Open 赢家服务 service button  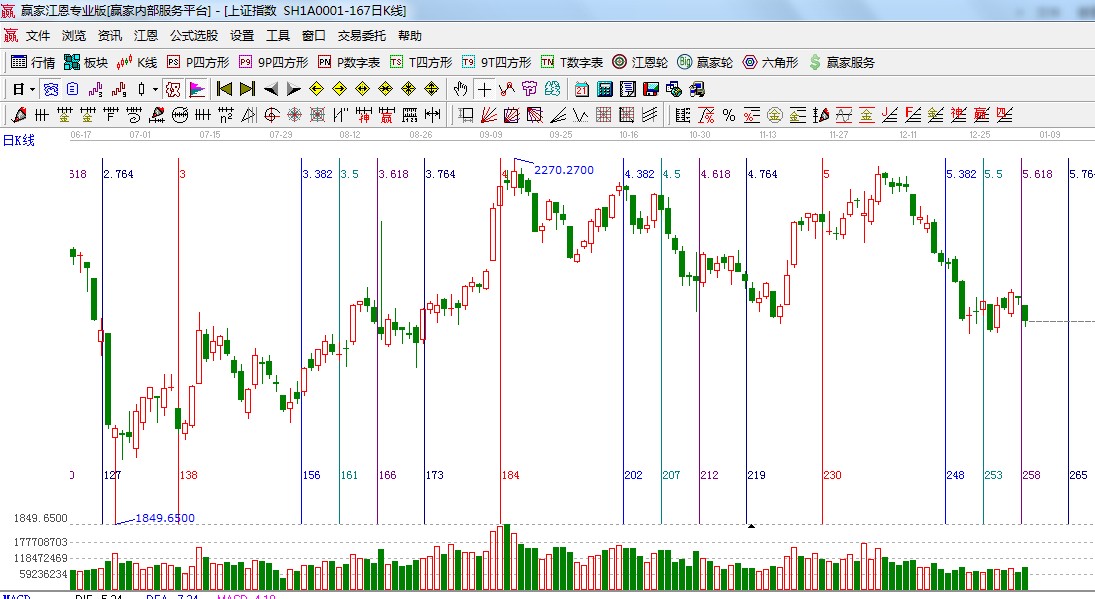pos(841,62)
